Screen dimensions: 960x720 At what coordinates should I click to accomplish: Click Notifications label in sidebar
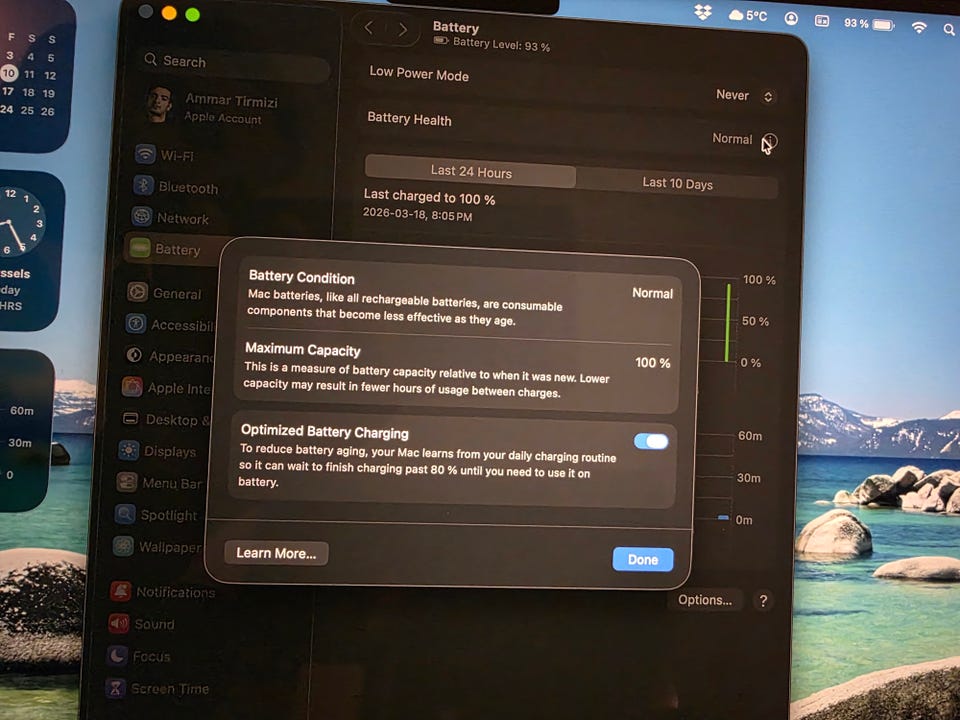176,592
